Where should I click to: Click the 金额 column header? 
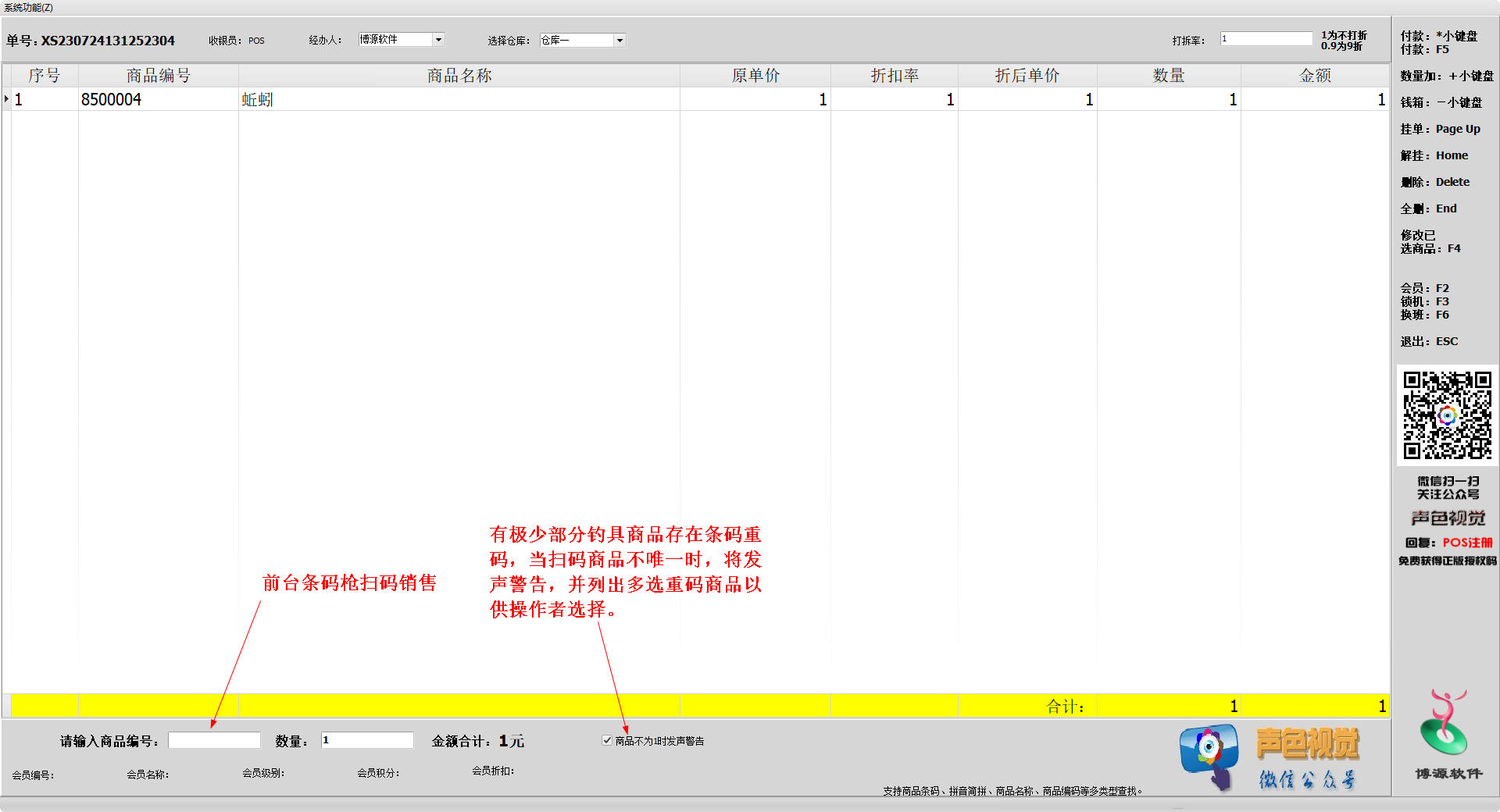(x=1315, y=76)
